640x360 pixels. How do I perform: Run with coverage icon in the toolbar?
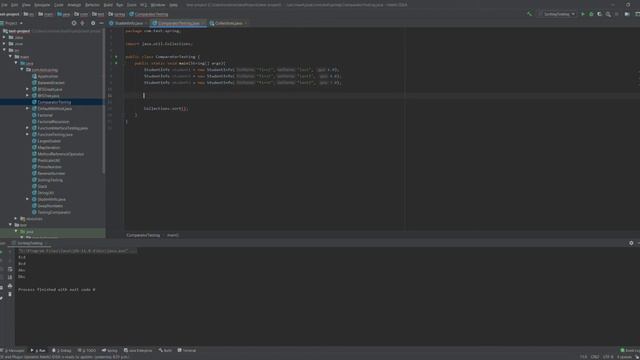coord(600,14)
